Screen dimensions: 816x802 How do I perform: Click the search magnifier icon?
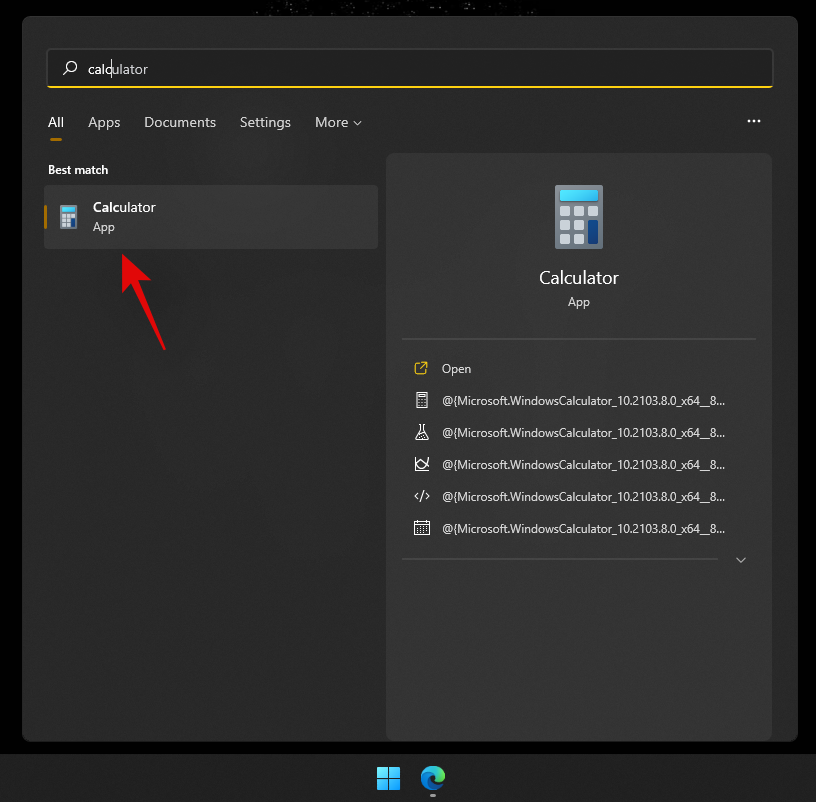click(69, 68)
